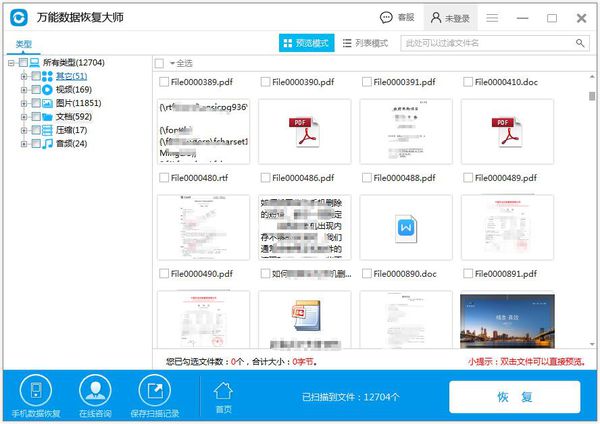The image size is (600, 424).
Task: Check the 图片(11851) tree checkbox
Action: (36, 103)
